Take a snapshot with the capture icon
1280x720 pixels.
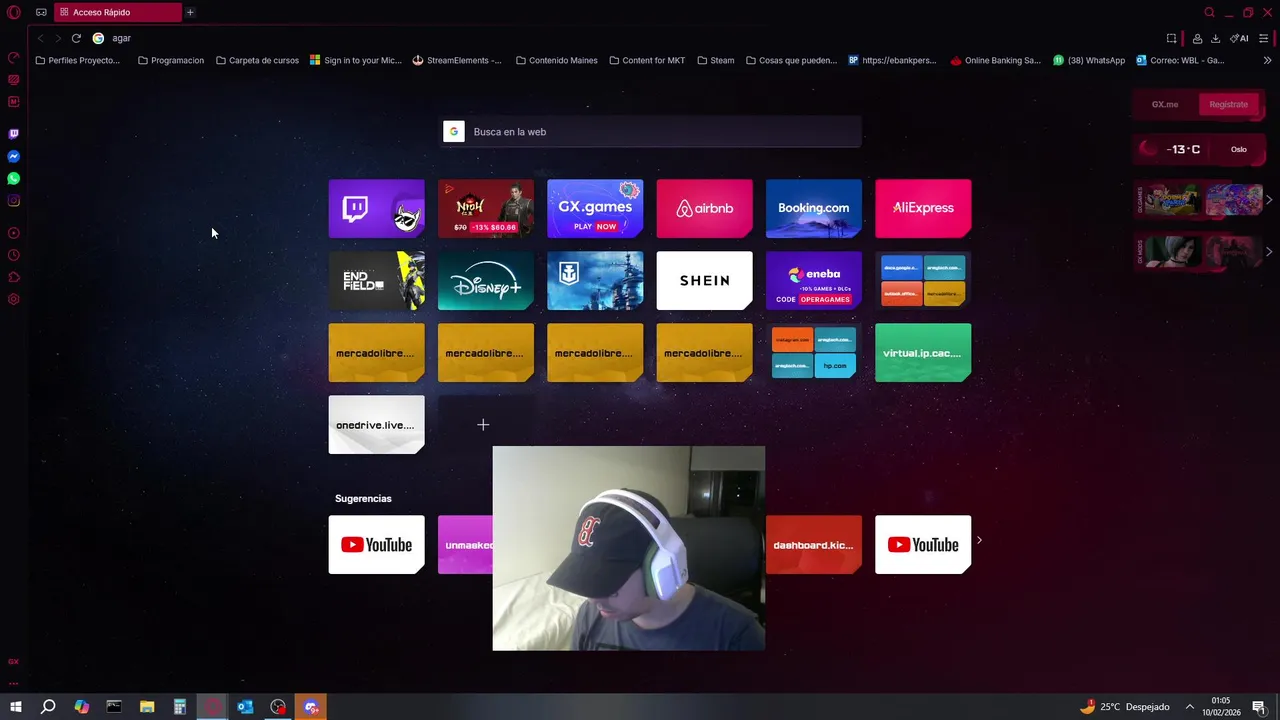tap(1172, 38)
